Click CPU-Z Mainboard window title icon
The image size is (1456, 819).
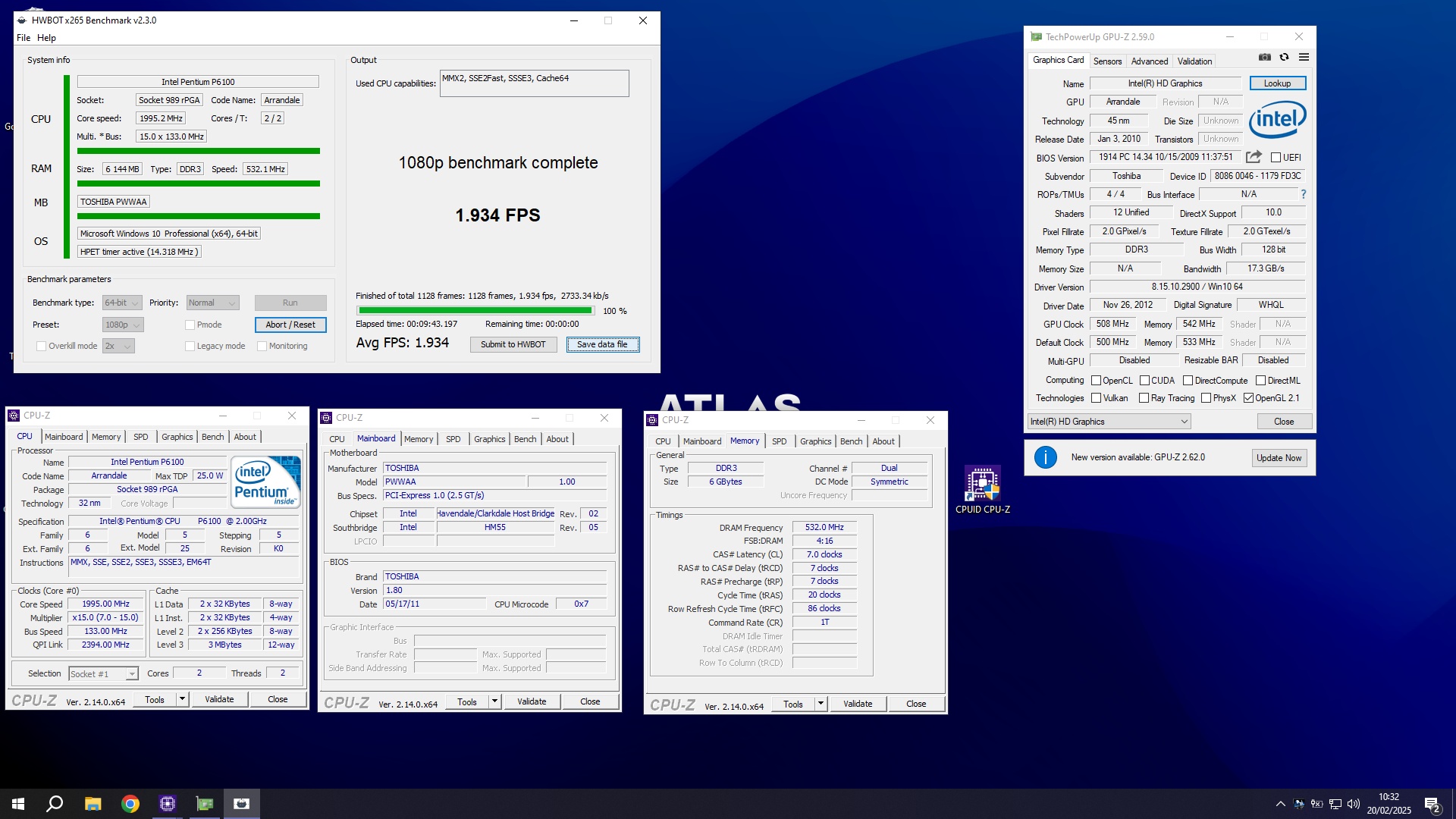326,418
